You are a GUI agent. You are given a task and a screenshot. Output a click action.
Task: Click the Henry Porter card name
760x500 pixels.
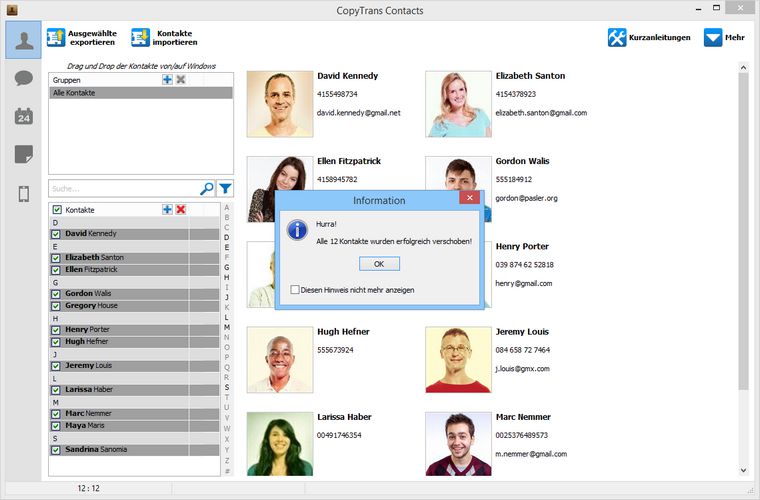522,246
